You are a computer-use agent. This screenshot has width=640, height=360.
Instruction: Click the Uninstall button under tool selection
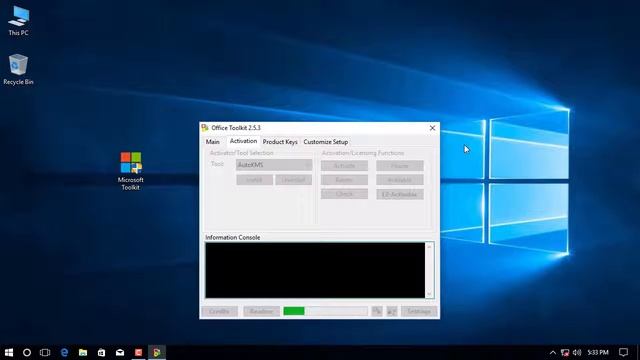coord(293,180)
